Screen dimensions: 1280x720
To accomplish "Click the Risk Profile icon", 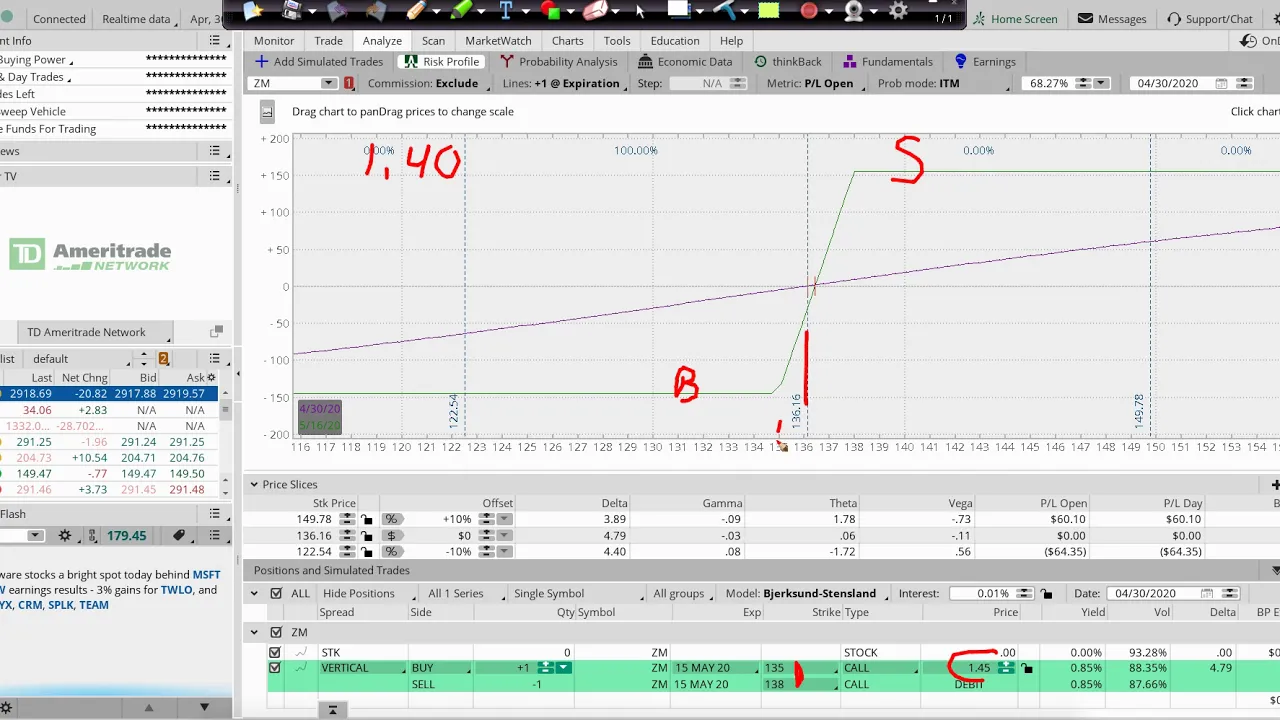I will click(410, 61).
